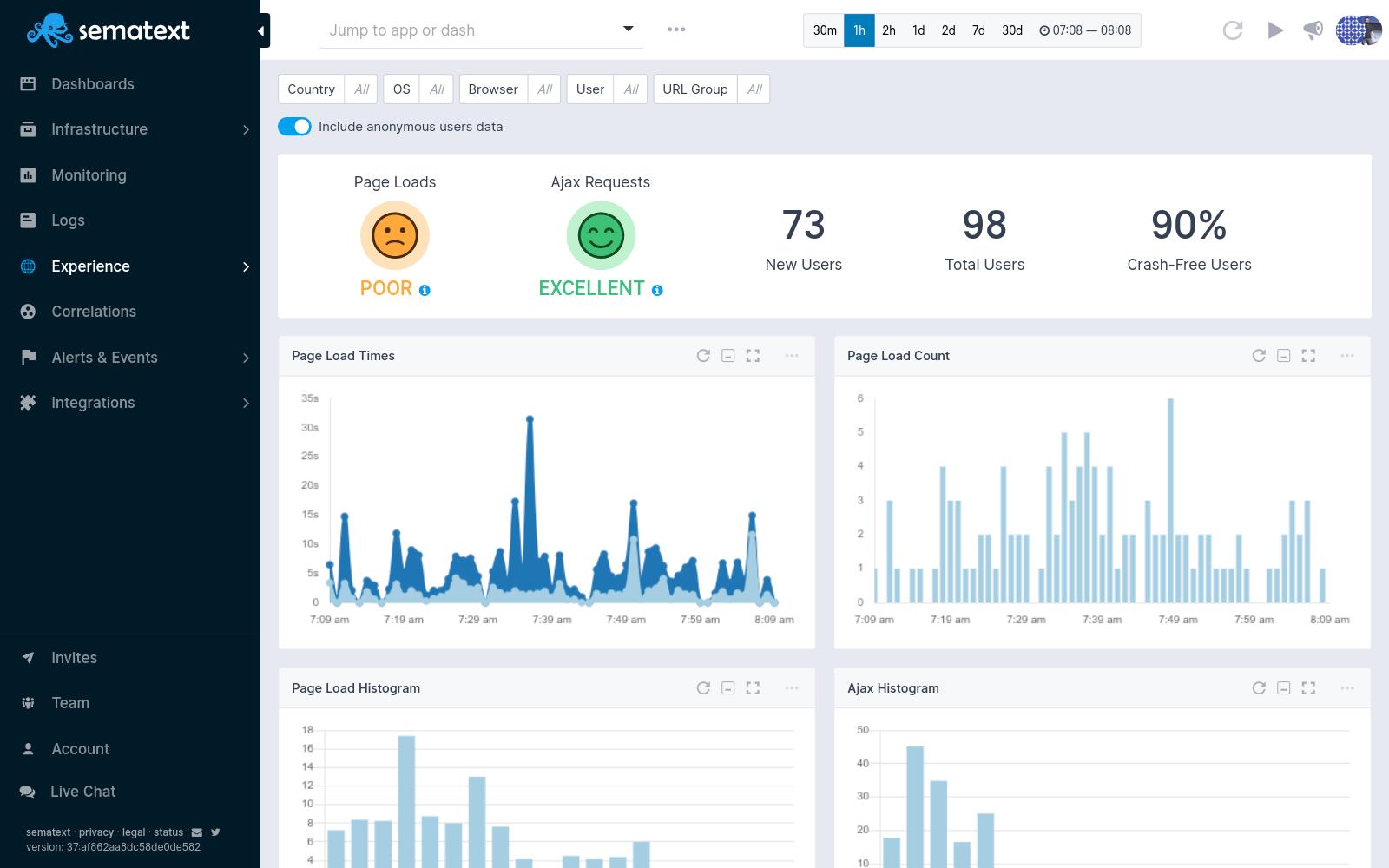Switch time range to 7d
1389x868 pixels.
click(x=978, y=30)
